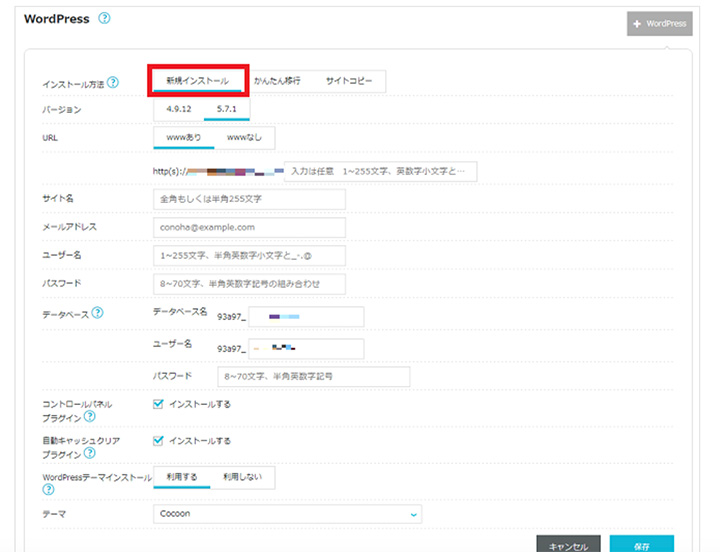Click the 保存 button
This screenshot has height=552, width=720.
coord(641,545)
